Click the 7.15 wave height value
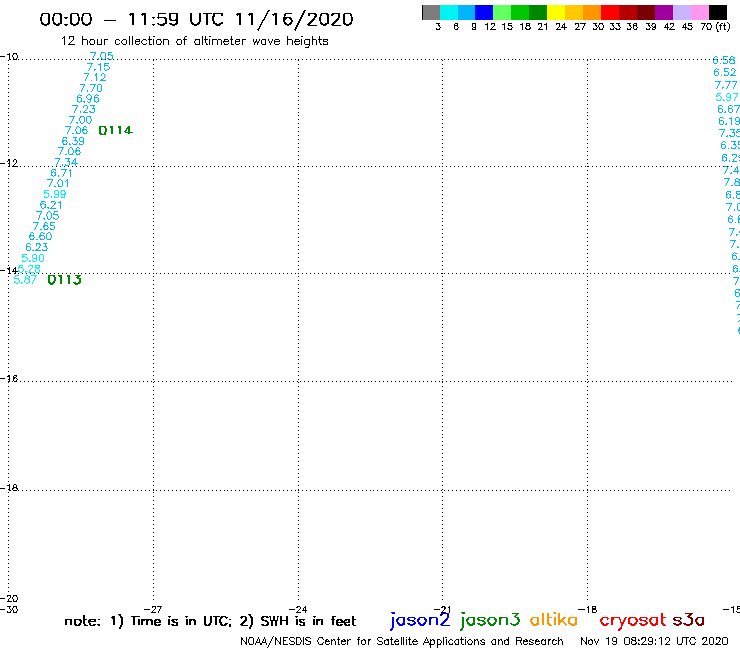This screenshot has height=650, width=740. coord(98,67)
